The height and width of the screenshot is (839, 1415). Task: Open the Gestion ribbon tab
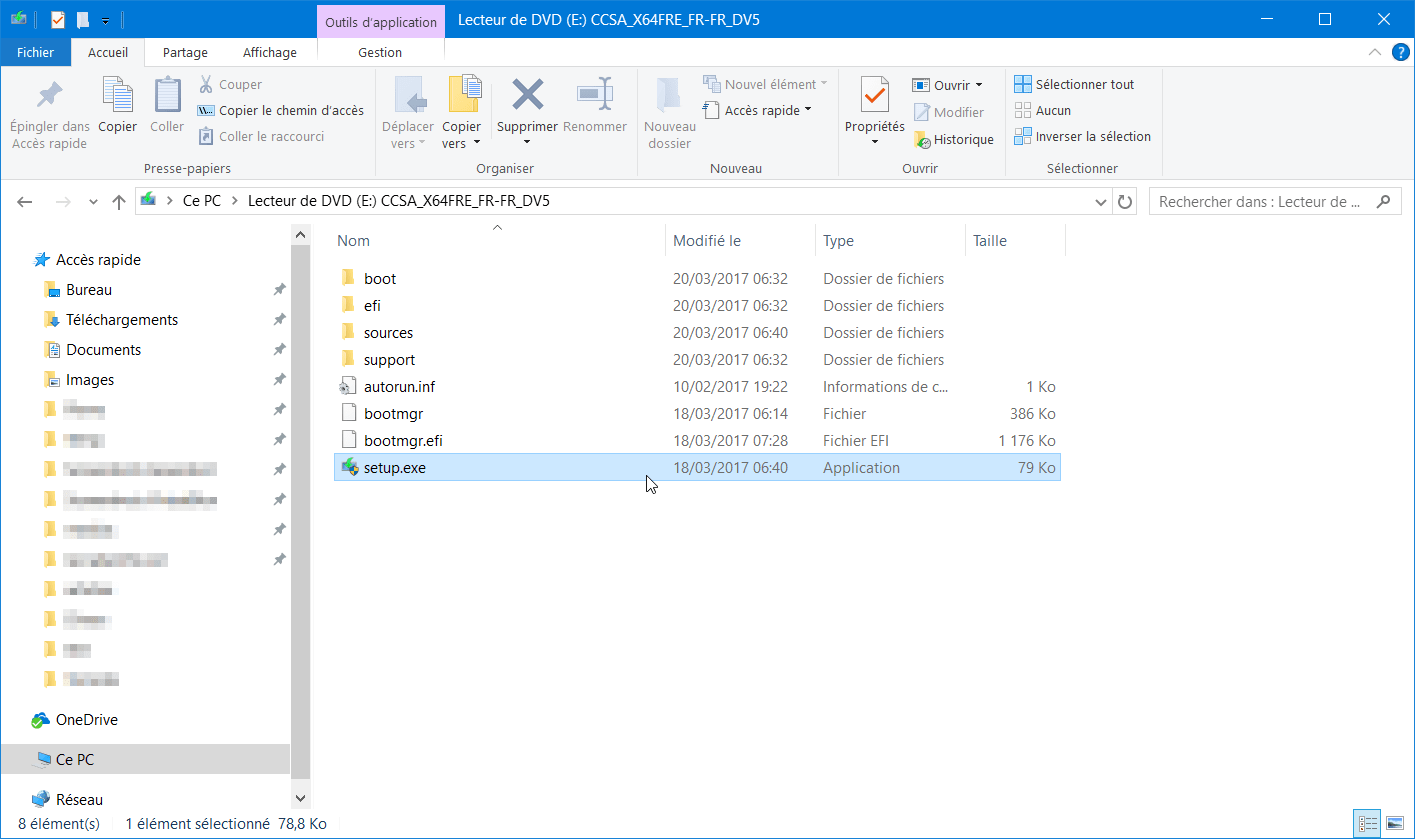click(380, 52)
